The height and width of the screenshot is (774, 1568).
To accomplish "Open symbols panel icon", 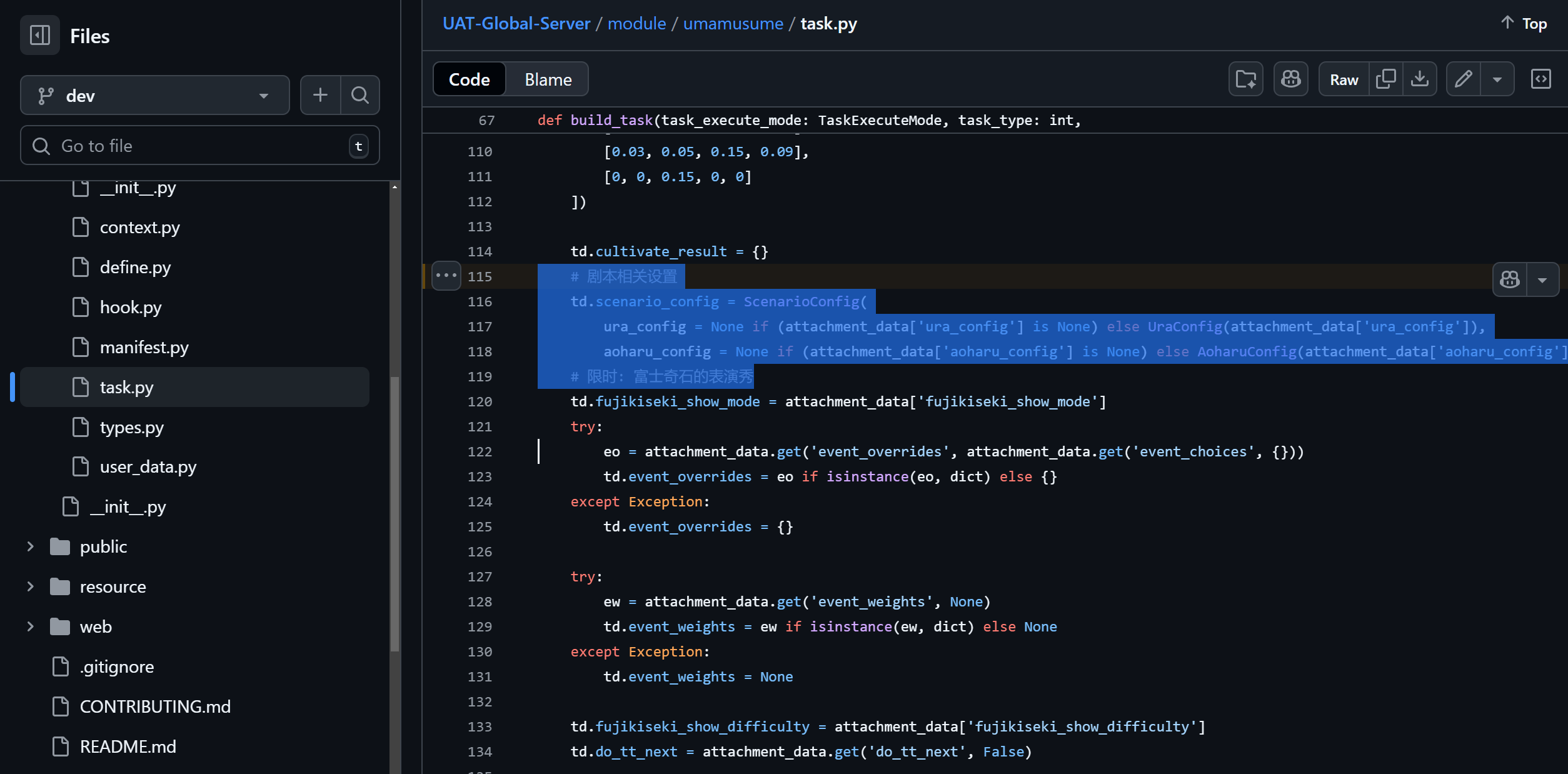I will pos(1540,79).
